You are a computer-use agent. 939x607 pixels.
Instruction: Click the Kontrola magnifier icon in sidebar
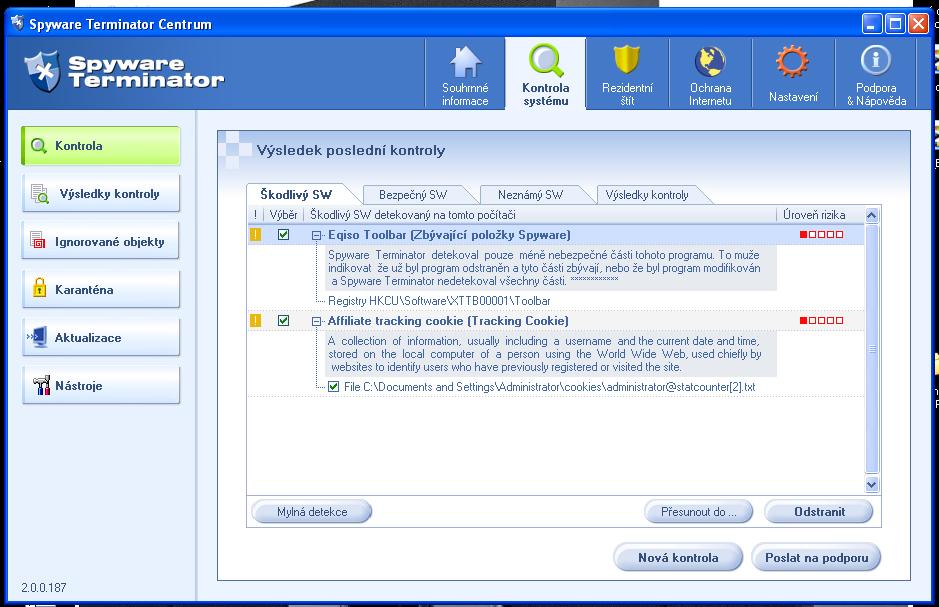pos(38,145)
